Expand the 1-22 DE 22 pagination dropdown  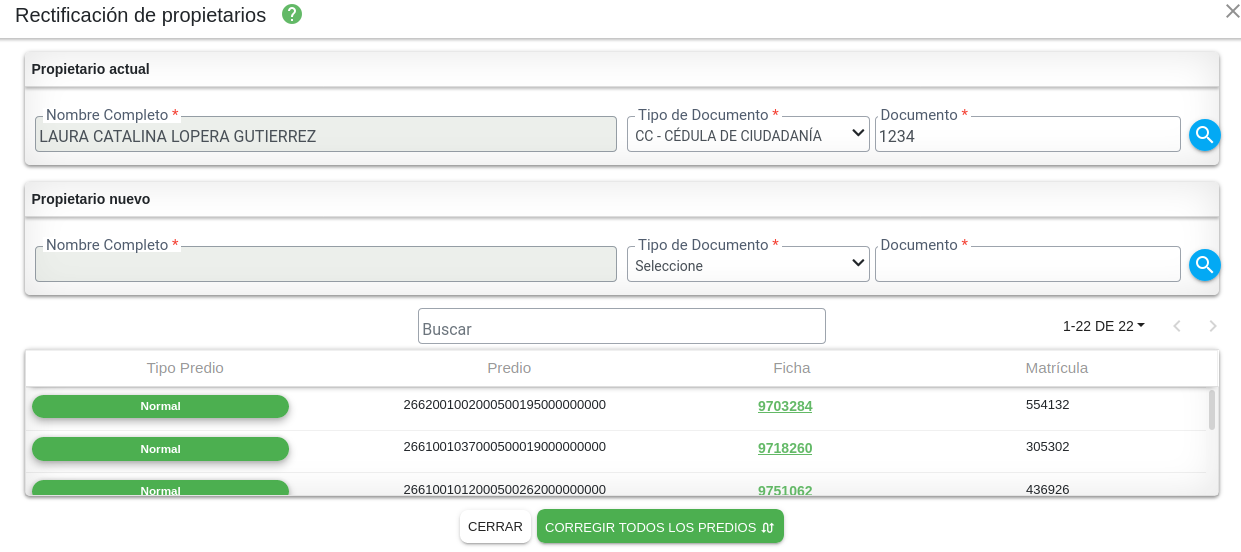(x=1104, y=326)
